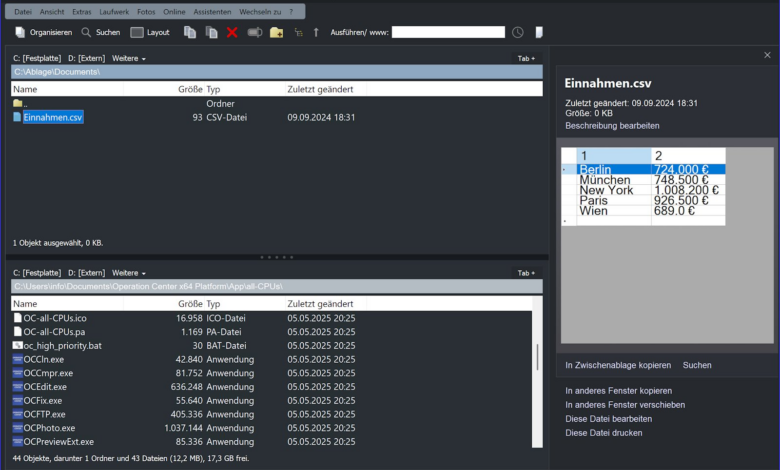
Task: Select OCFix.exe in bottom pane
Action: click(x=43, y=400)
